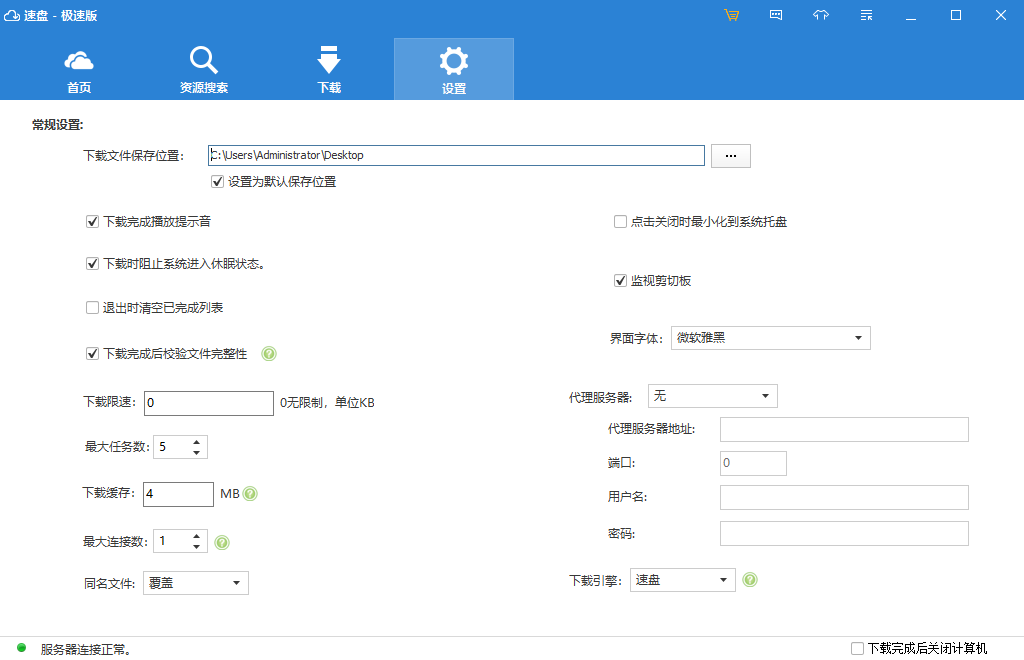Select the 设置 tab

(x=454, y=69)
